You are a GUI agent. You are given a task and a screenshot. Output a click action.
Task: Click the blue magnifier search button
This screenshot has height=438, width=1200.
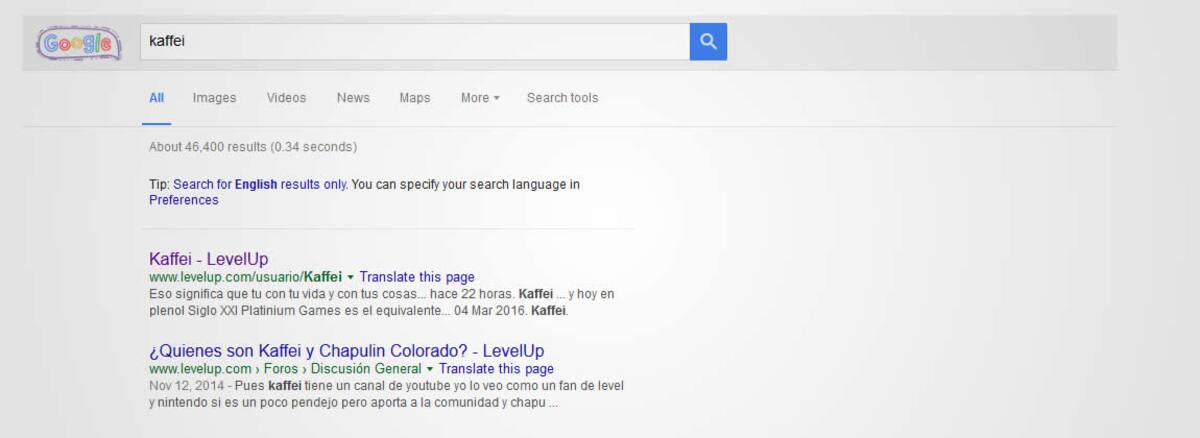(x=708, y=41)
